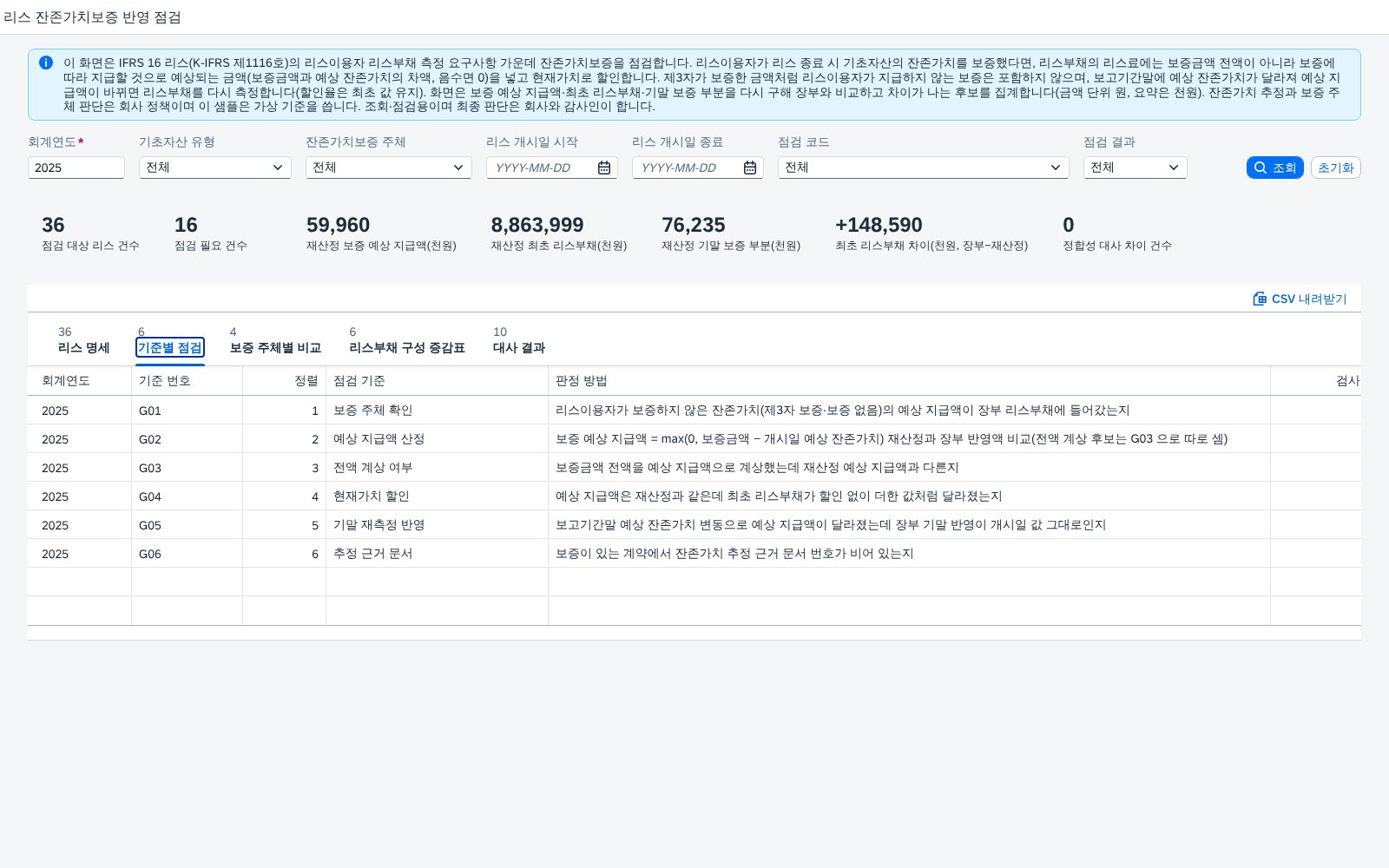Click the 점검 대상 리스 건수 value 36

(53, 225)
